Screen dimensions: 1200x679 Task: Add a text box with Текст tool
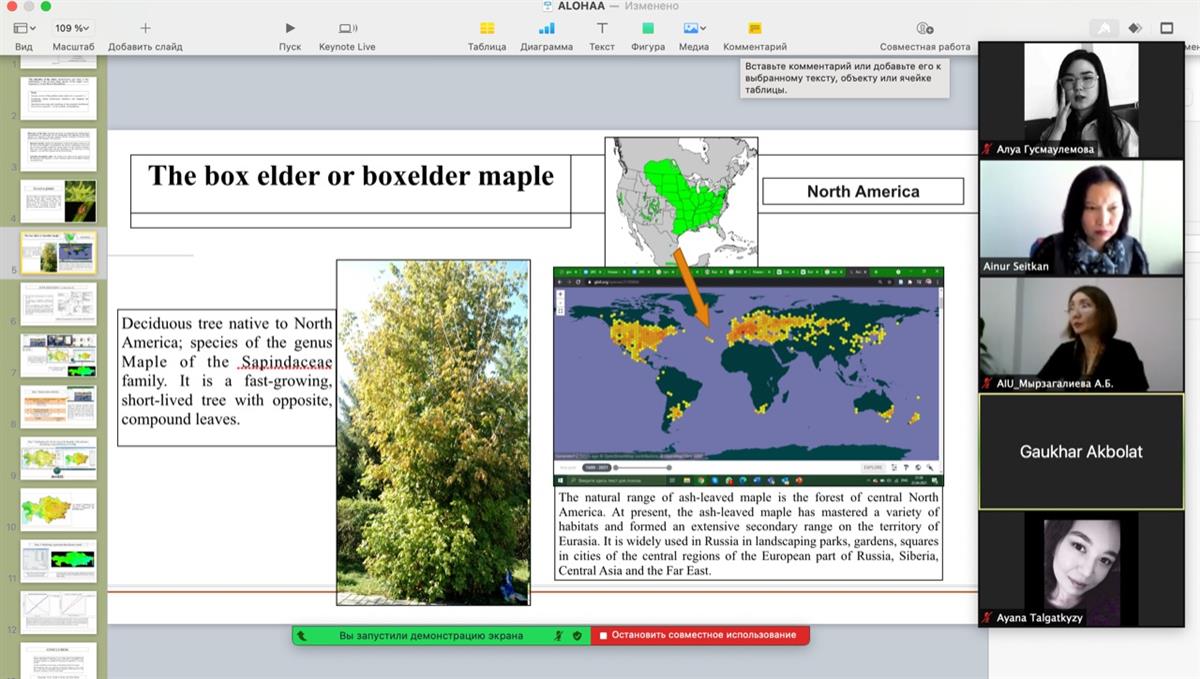602,29
